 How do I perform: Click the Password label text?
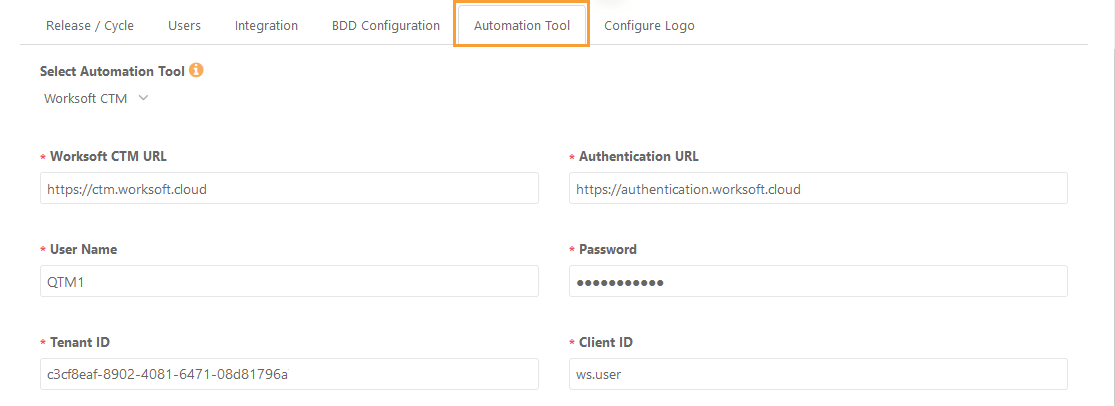pyautogui.click(x=607, y=250)
